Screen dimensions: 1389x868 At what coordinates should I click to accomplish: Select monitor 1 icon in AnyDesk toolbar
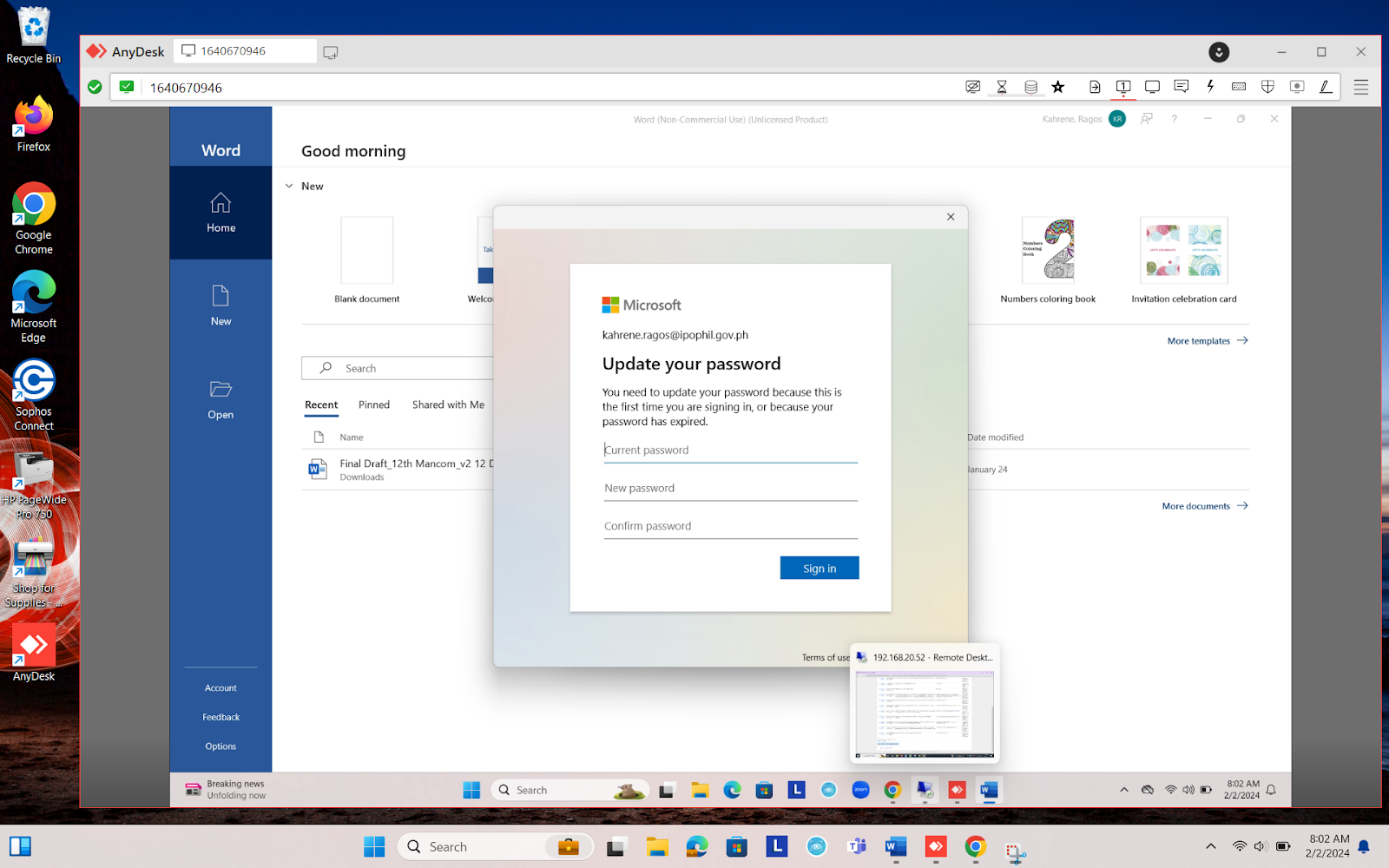click(x=1123, y=87)
